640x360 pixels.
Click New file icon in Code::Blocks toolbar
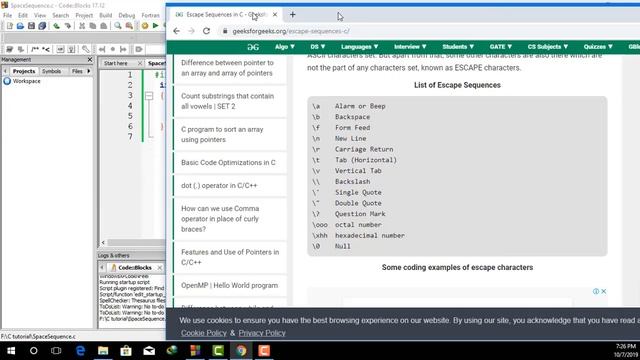pyautogui.click(x=9, y=26)
